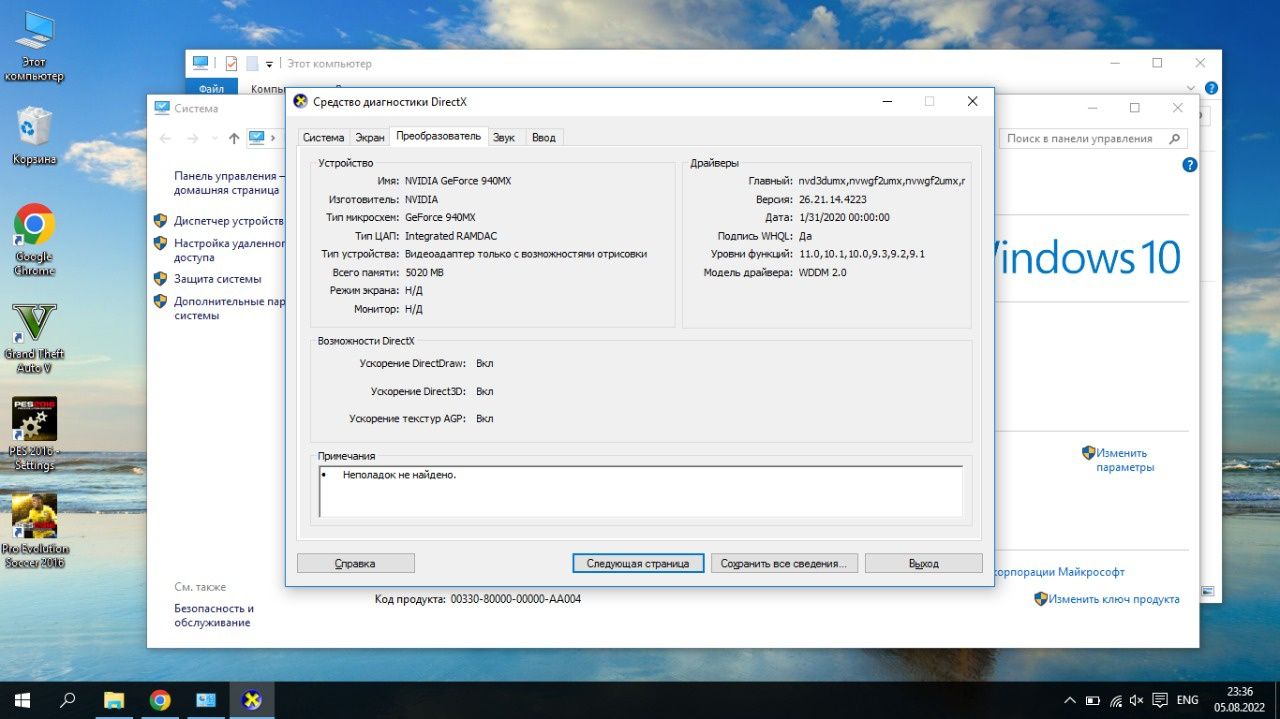This screenshot has width=1280, height=719.
Task: Open the Windows Start menu
Action: [22, 700]
